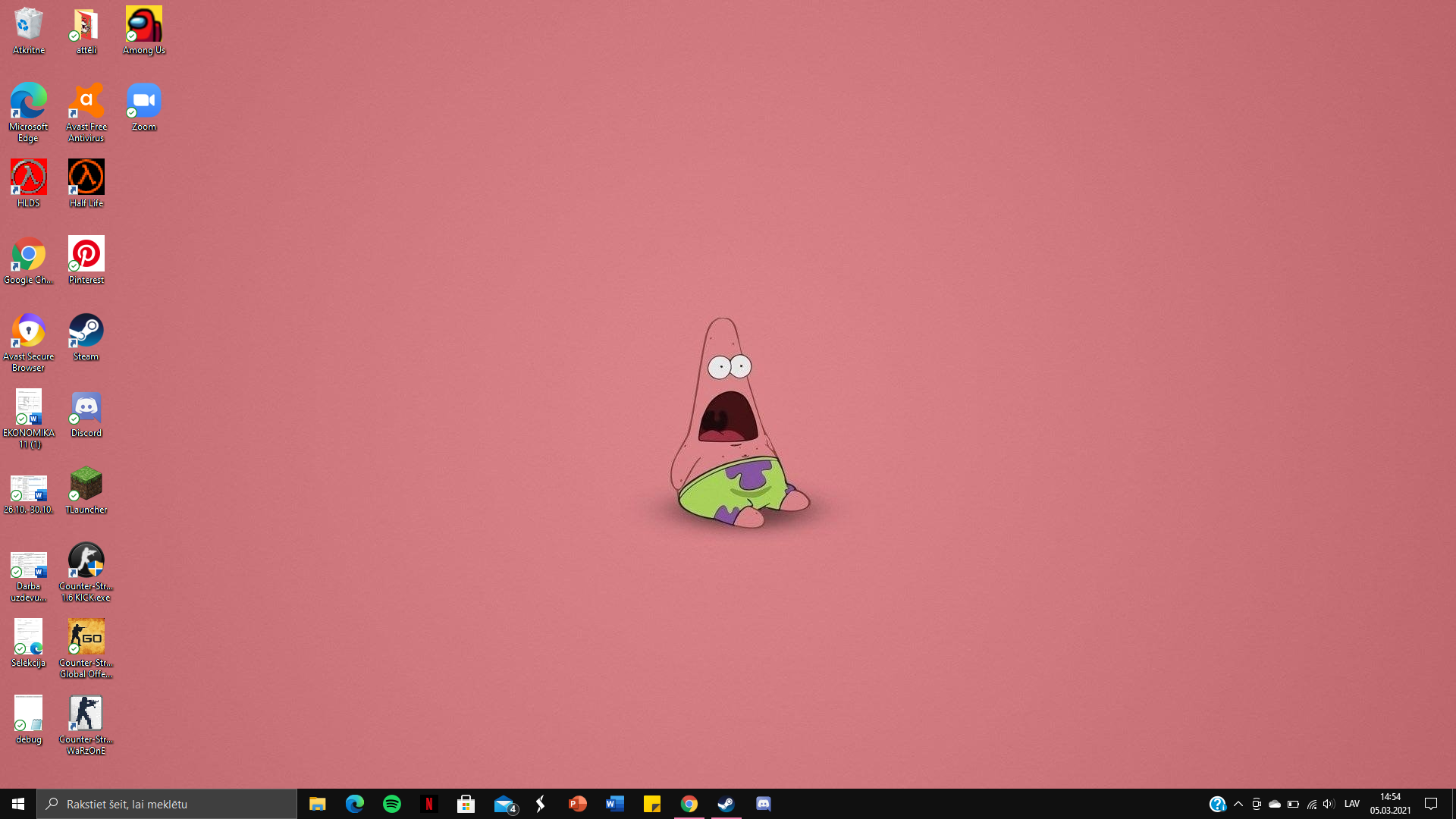Select the Selekcija file on the desktop
This screenshot has height=819, width=1456.
[29, 643]
